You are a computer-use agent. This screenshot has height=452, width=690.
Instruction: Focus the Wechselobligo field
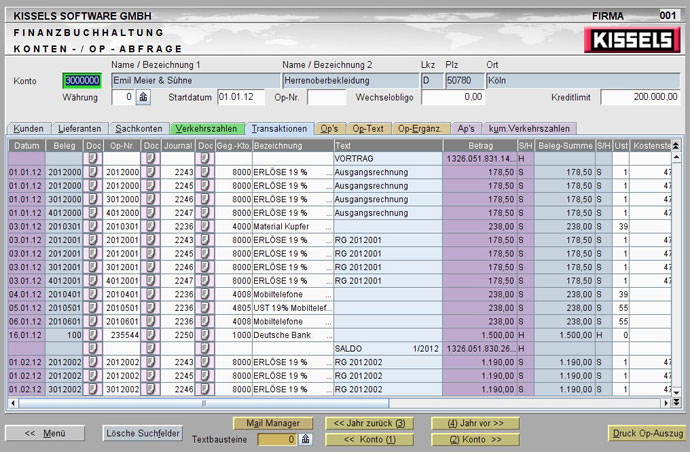(453, 97)
